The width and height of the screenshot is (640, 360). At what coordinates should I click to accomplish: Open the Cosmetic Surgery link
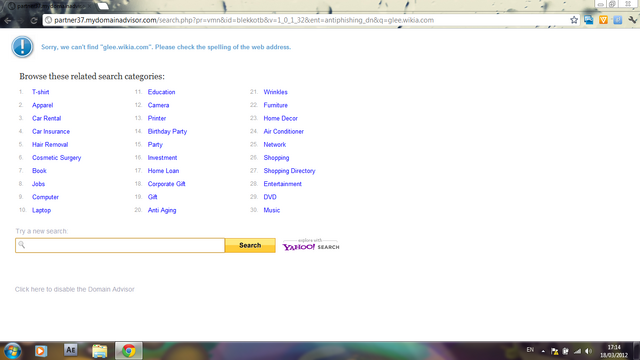coord(56,158)
